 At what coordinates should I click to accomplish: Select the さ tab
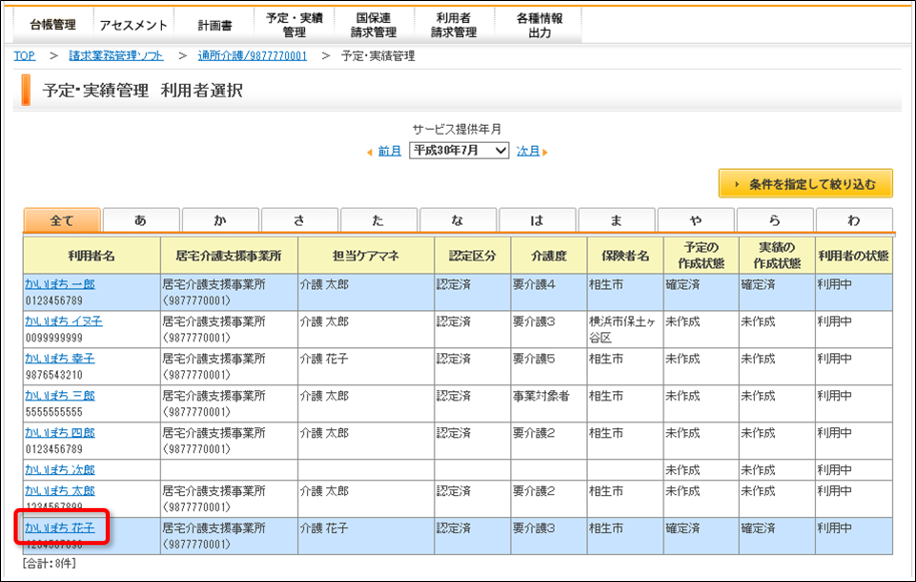coord(300,220)
